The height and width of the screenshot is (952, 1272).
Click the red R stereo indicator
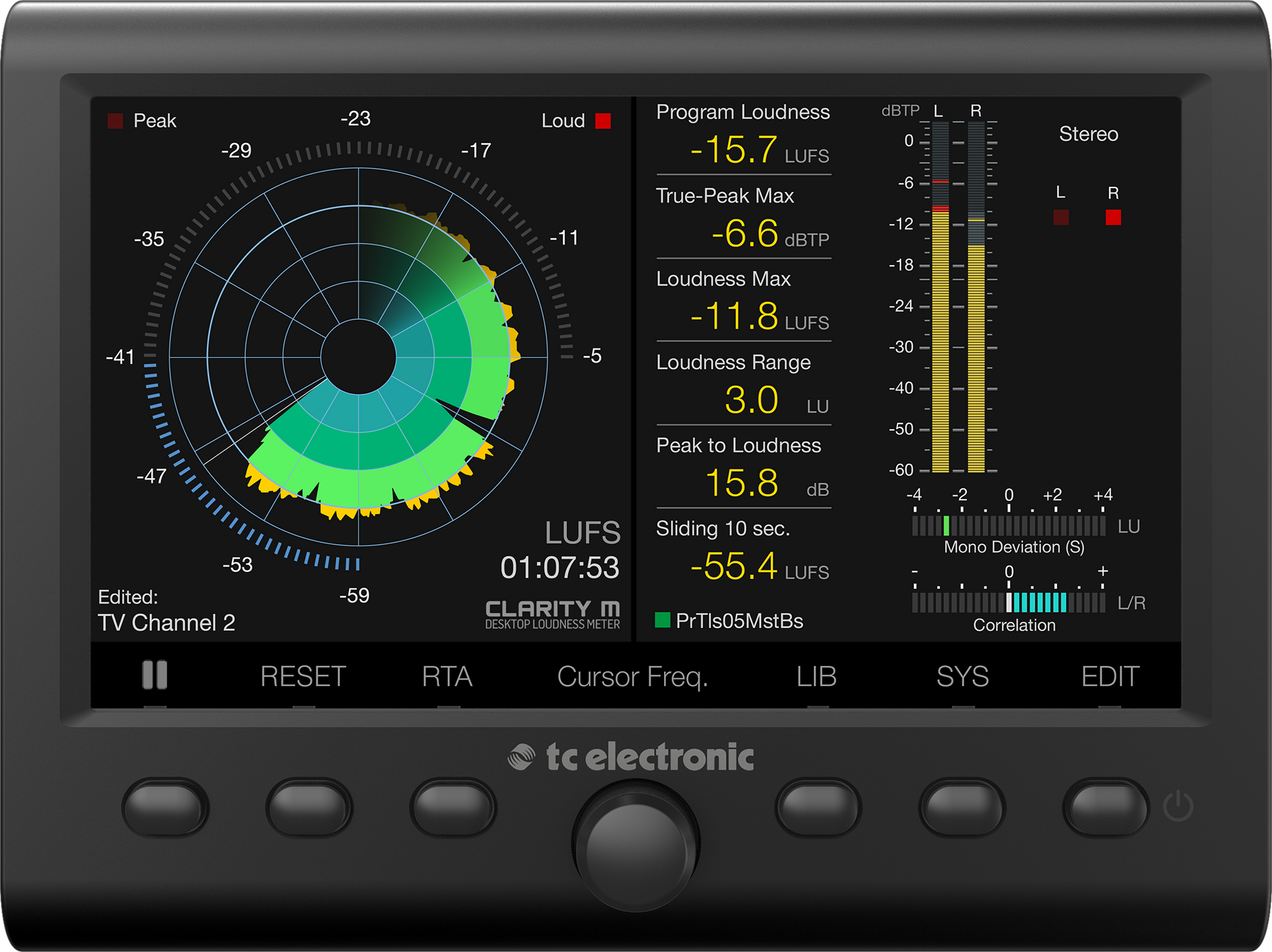1113,217
